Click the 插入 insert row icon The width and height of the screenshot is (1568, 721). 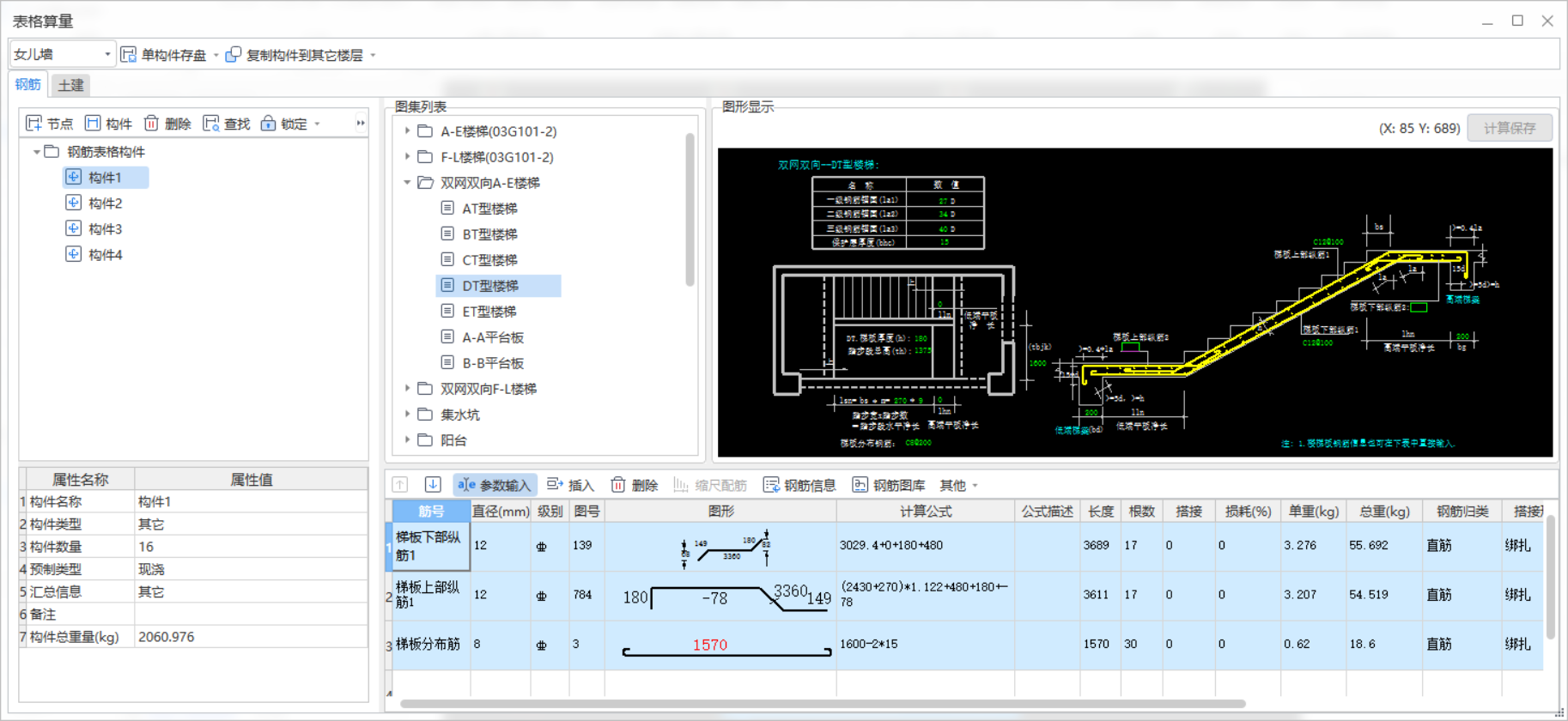coord(555,485)
